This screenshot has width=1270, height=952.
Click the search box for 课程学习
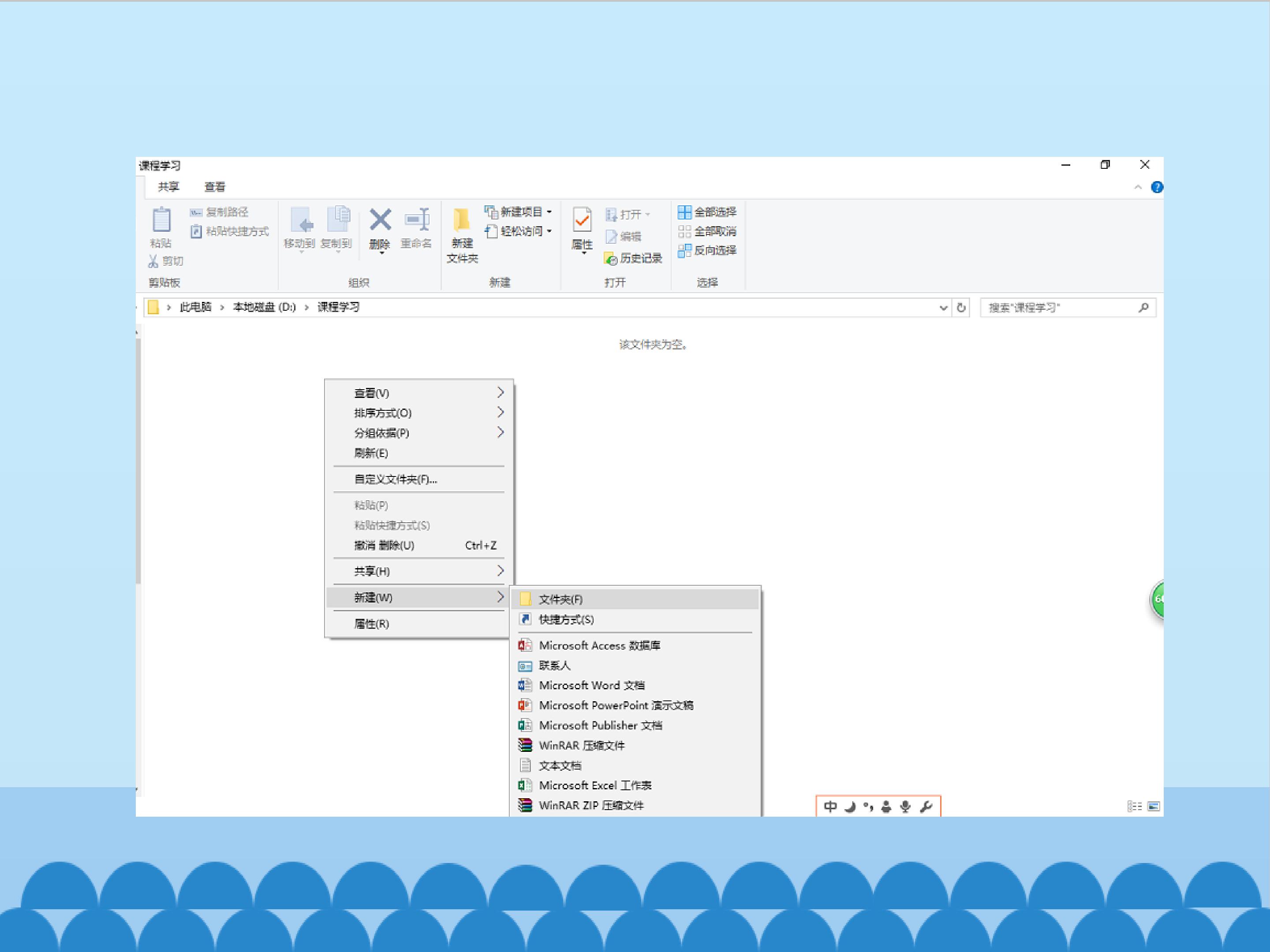(x=1068, y=308)
